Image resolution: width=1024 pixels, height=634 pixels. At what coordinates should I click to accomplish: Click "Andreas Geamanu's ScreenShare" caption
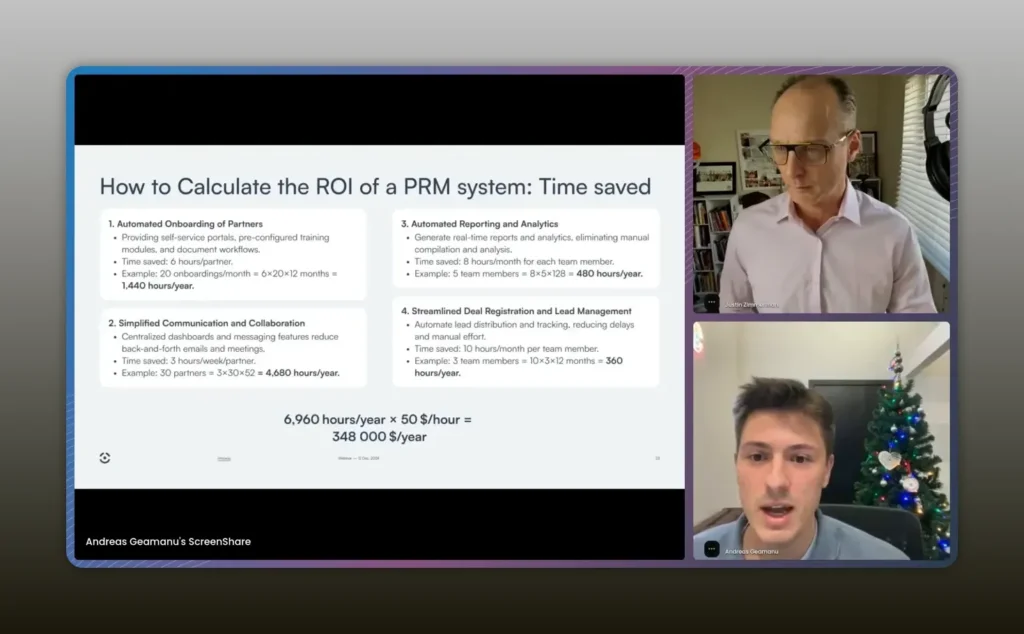pyautogui.click(x=168, y=541)
